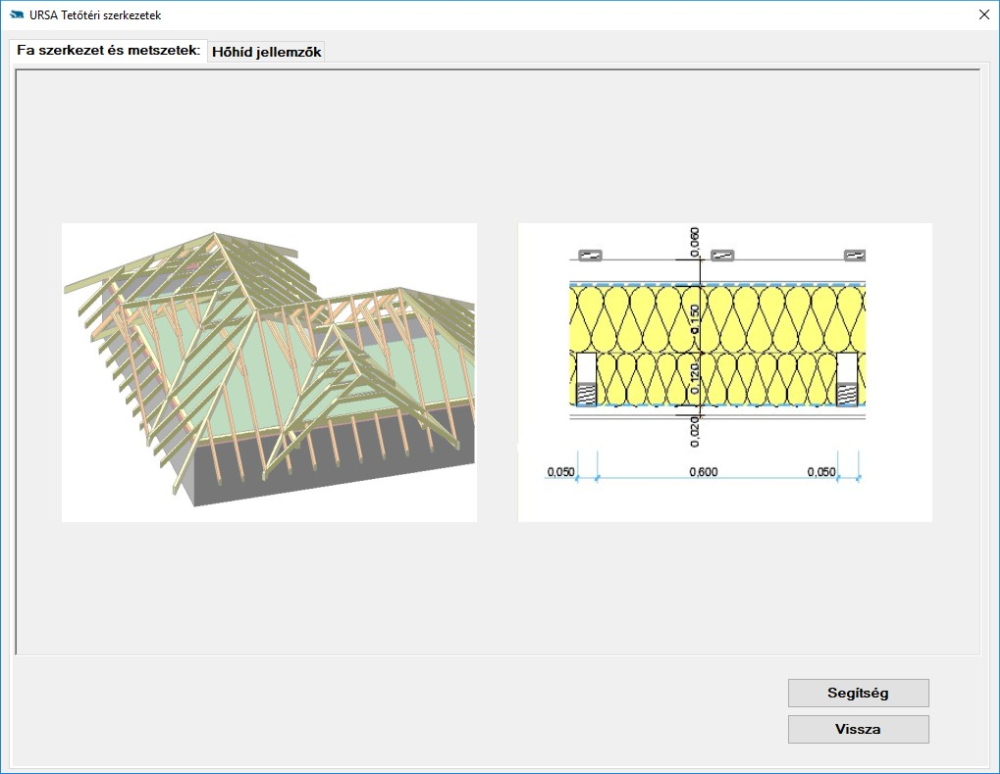Image resolution: width=1000 pixels, height=774 pixels.
Task: Click the 3D timber roof structure image
Action: 269,372
